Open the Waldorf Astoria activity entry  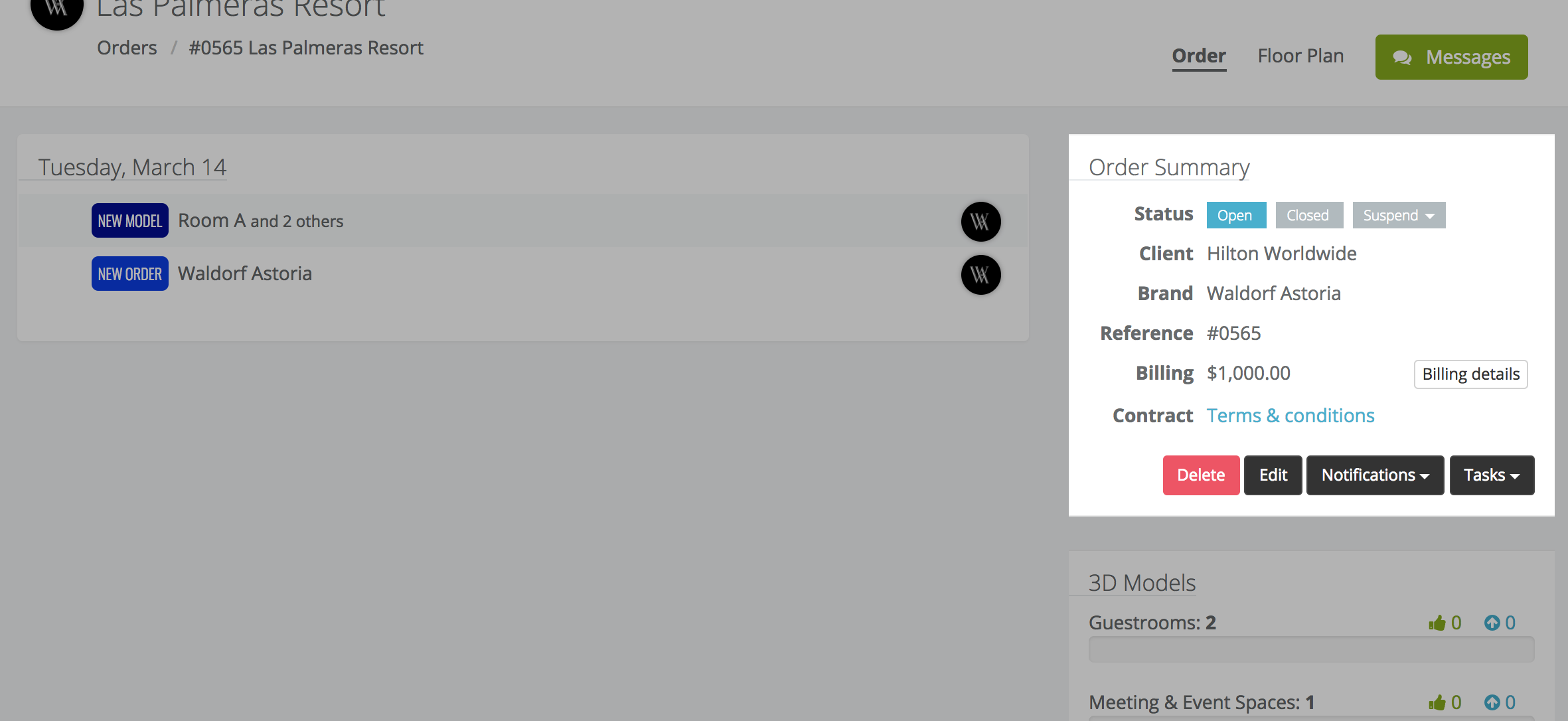pos(245,274)
